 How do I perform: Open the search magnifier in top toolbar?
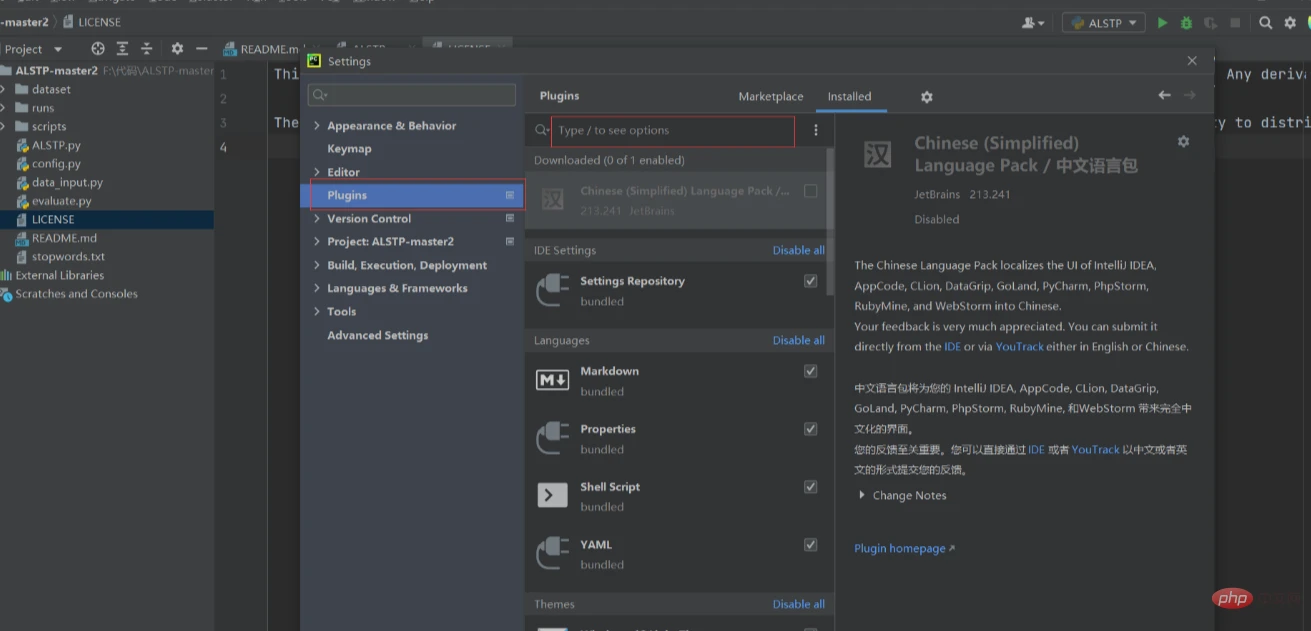click(1265, 22)
